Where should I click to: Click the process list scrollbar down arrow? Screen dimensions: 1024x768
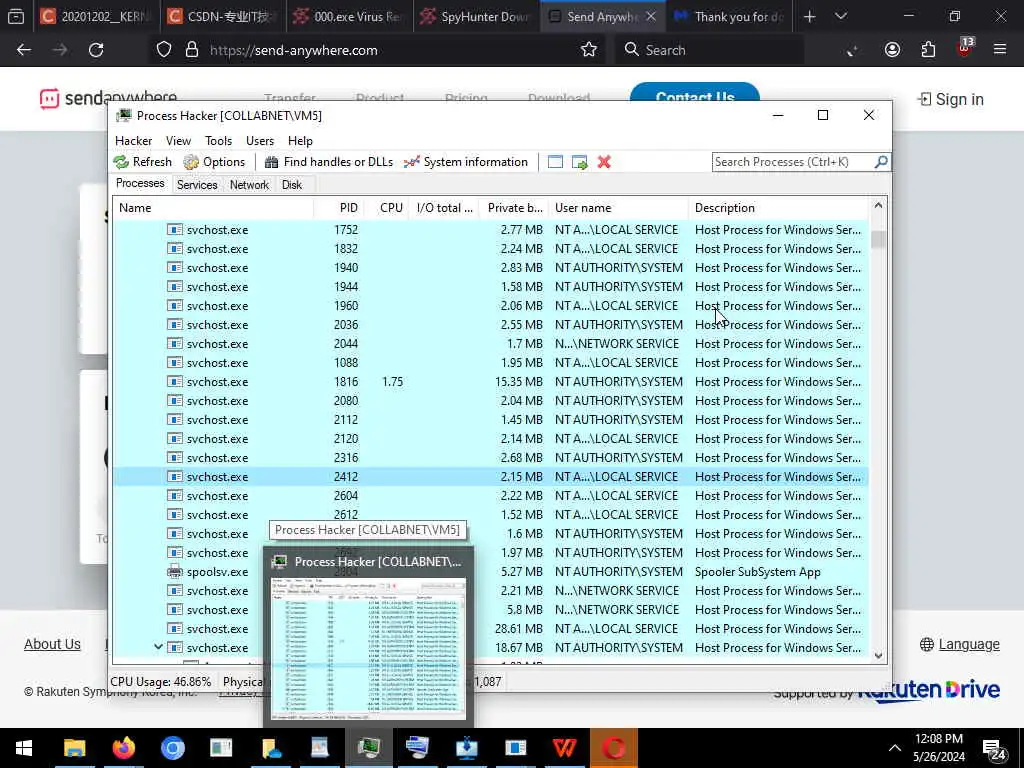(x=878, y=656)
